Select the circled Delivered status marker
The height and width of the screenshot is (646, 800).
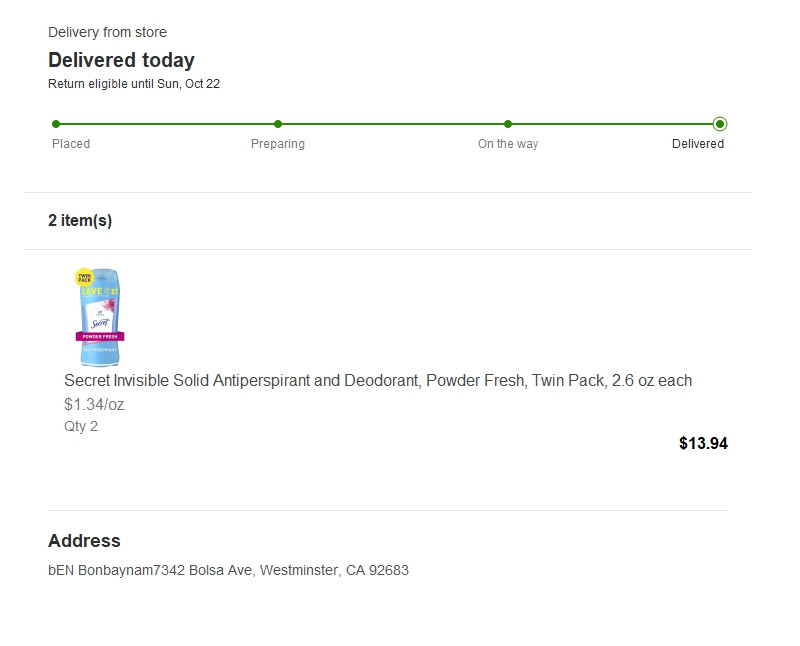pyautogui.click(x=720, y=124)
